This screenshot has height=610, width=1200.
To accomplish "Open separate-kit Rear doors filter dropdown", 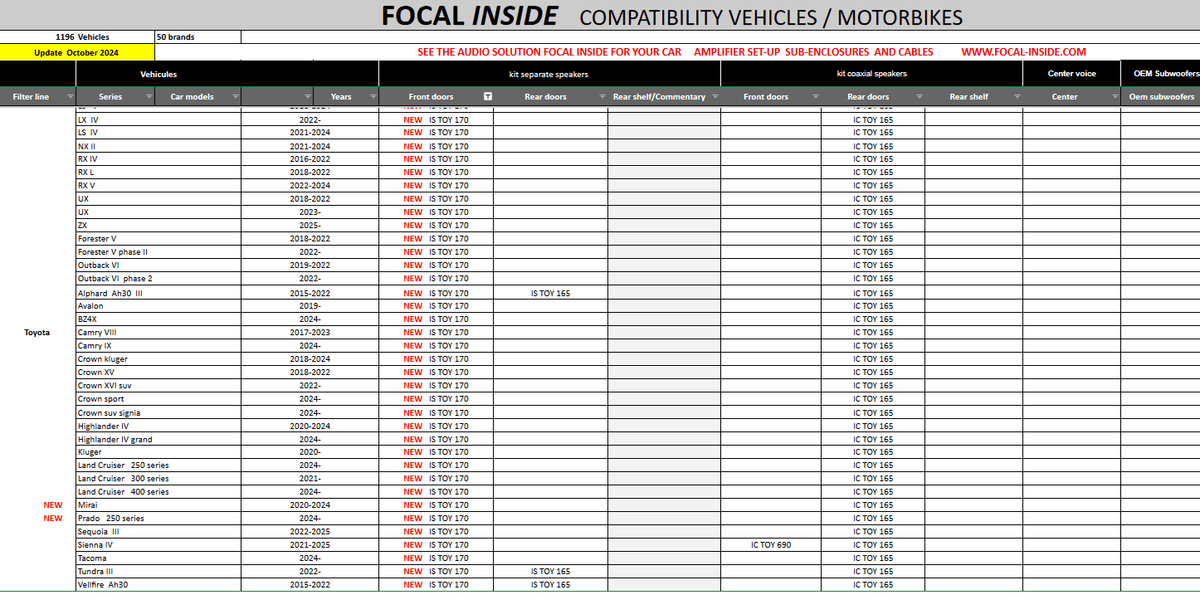I will 602,97.
